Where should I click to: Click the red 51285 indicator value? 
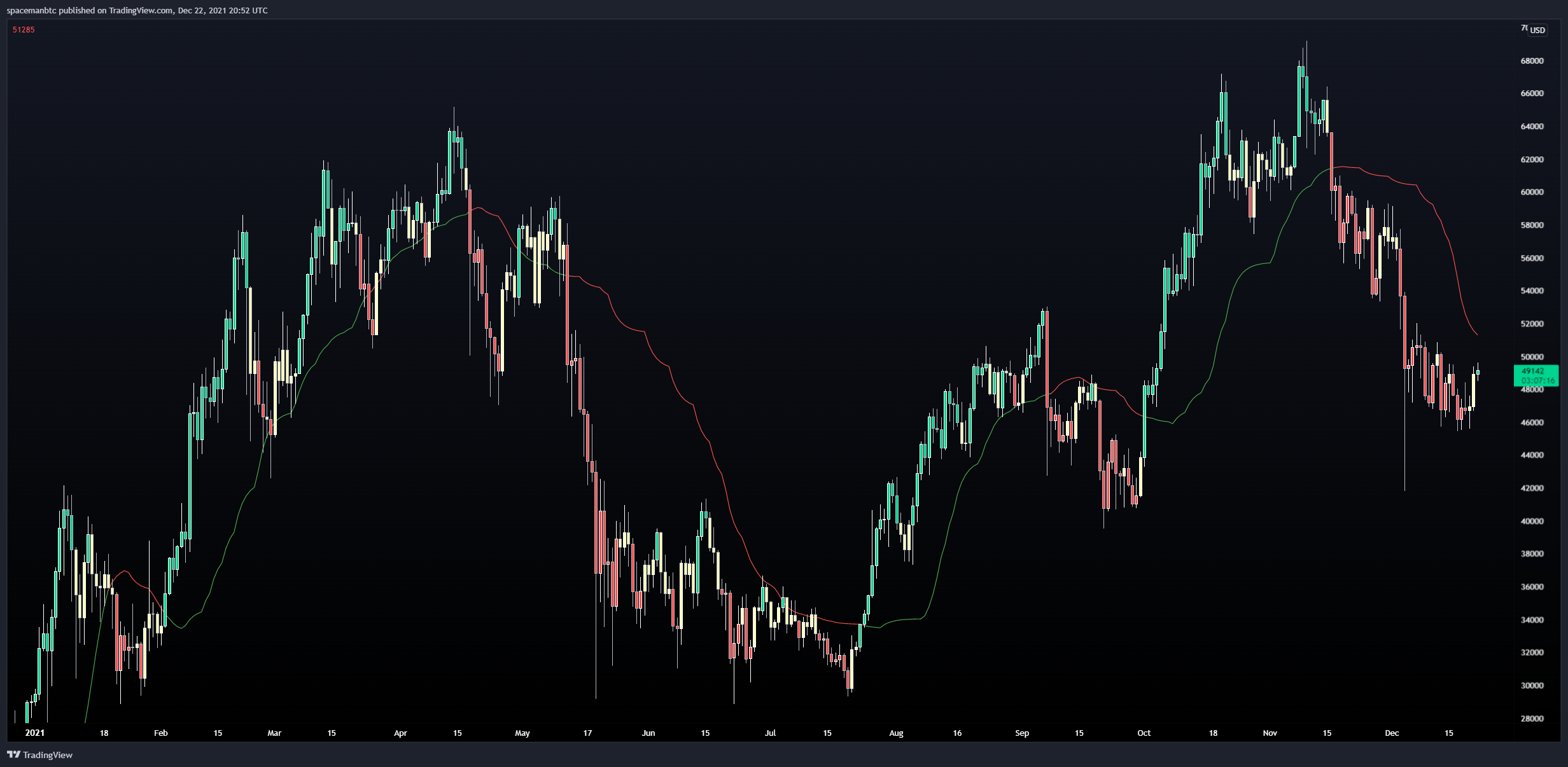click(24, 30)
